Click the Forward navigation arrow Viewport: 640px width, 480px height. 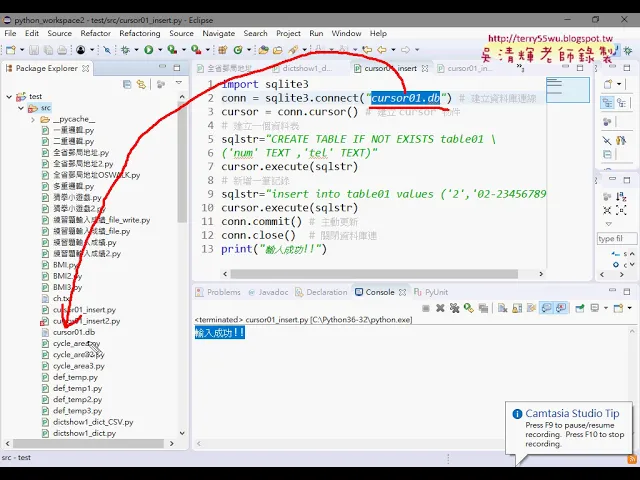pyautogui.click(x=405, y=50)
